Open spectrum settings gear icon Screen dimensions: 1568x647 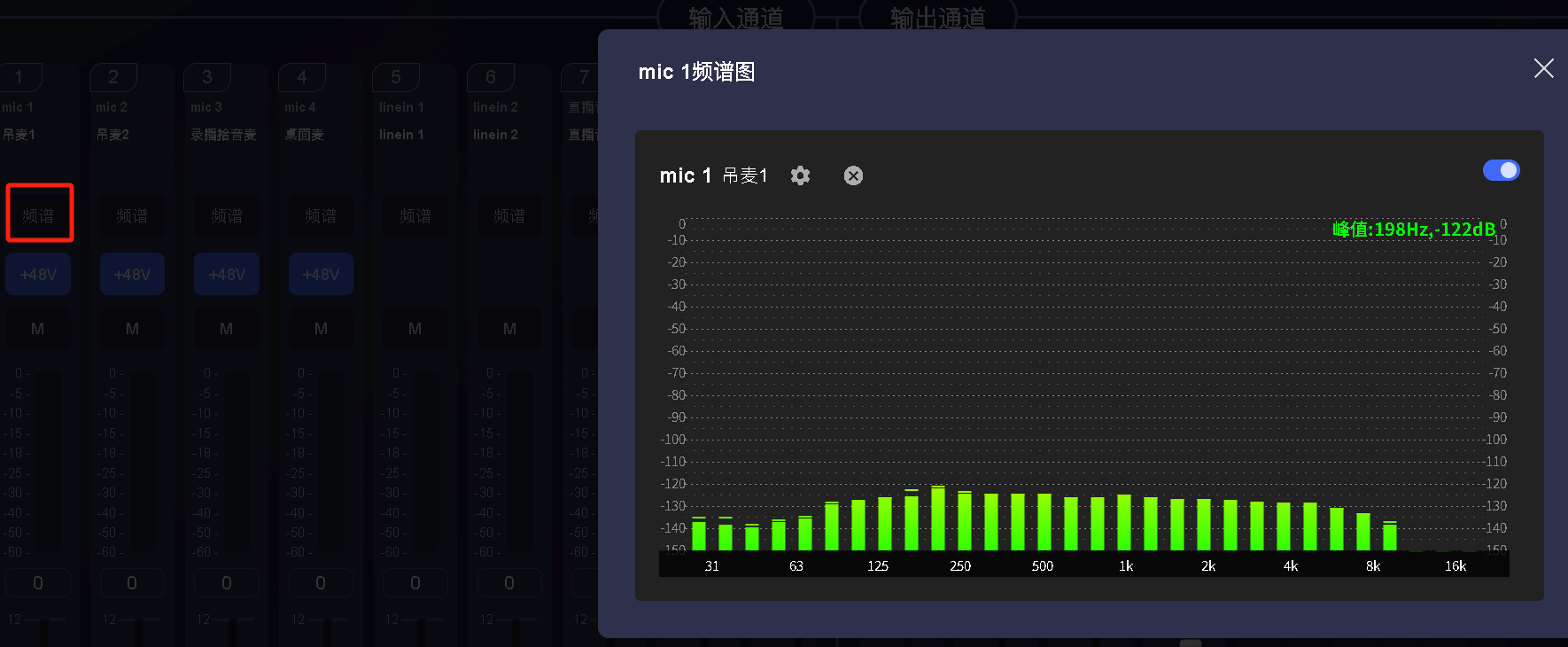click(x=800, y=175)
